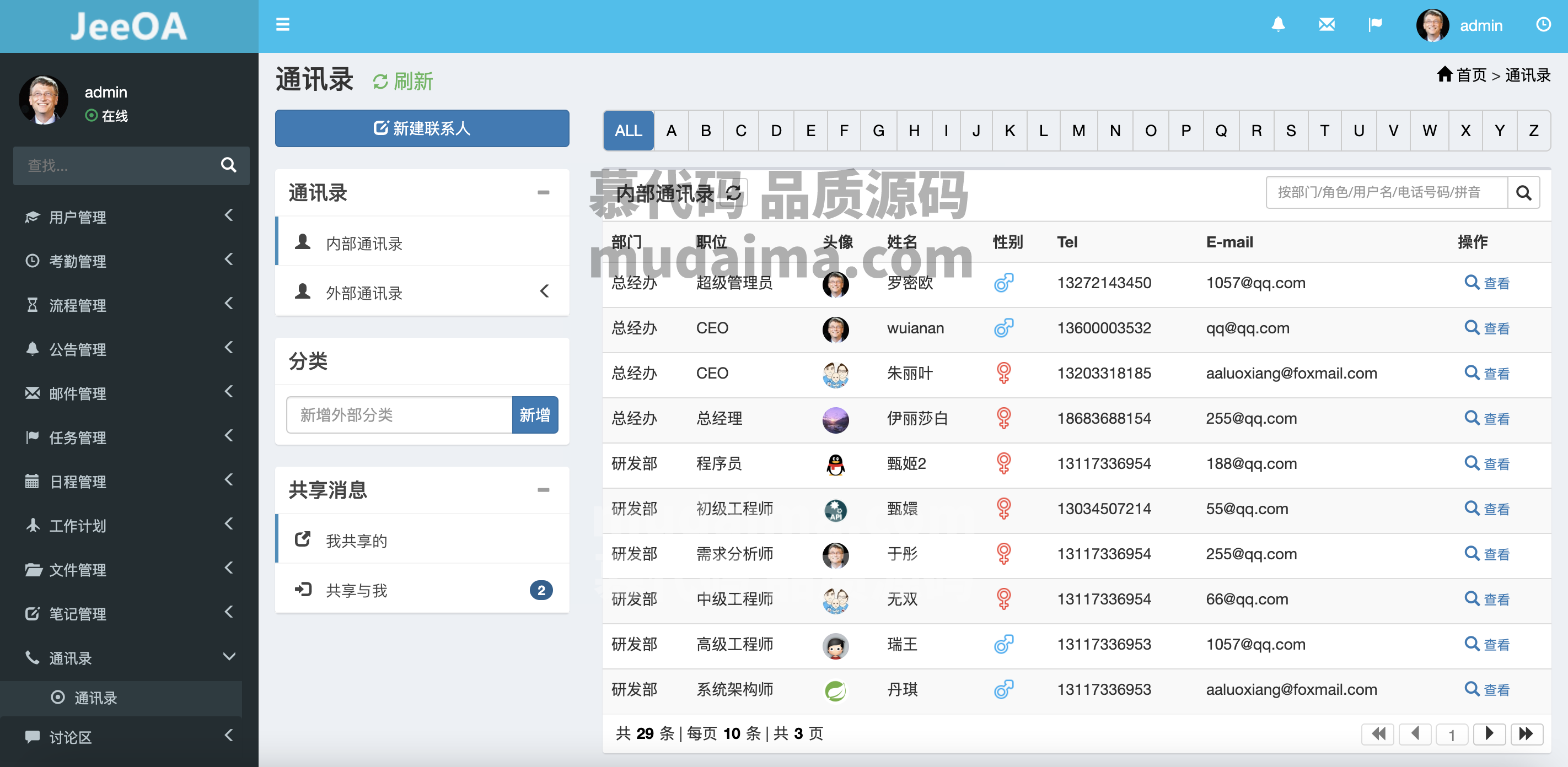Click the refresh icon beside 内部通讯录 title
The image size is (1568, 767).
(x=733, y=193)
